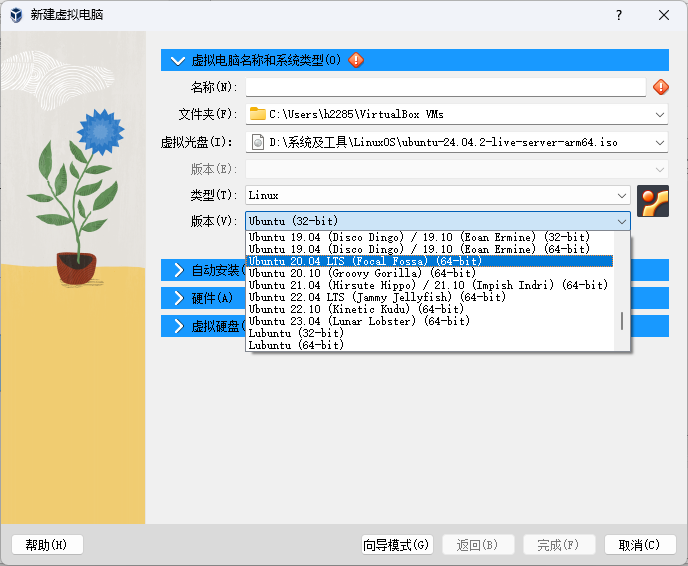
Task: Select Lubuntu (32-bit)
Action: 430,333
